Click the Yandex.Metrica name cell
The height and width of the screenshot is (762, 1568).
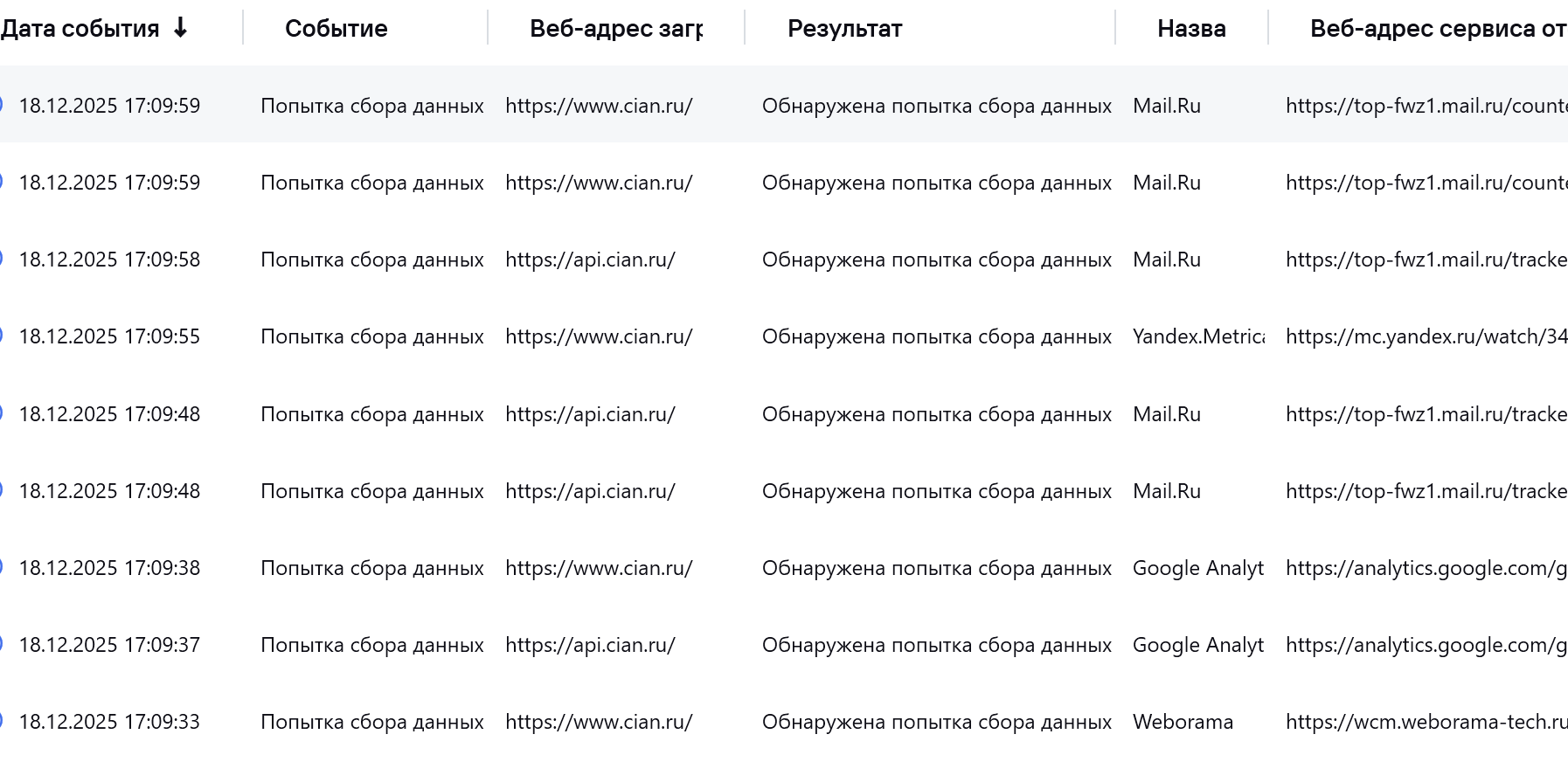[x=1197, y=336]
